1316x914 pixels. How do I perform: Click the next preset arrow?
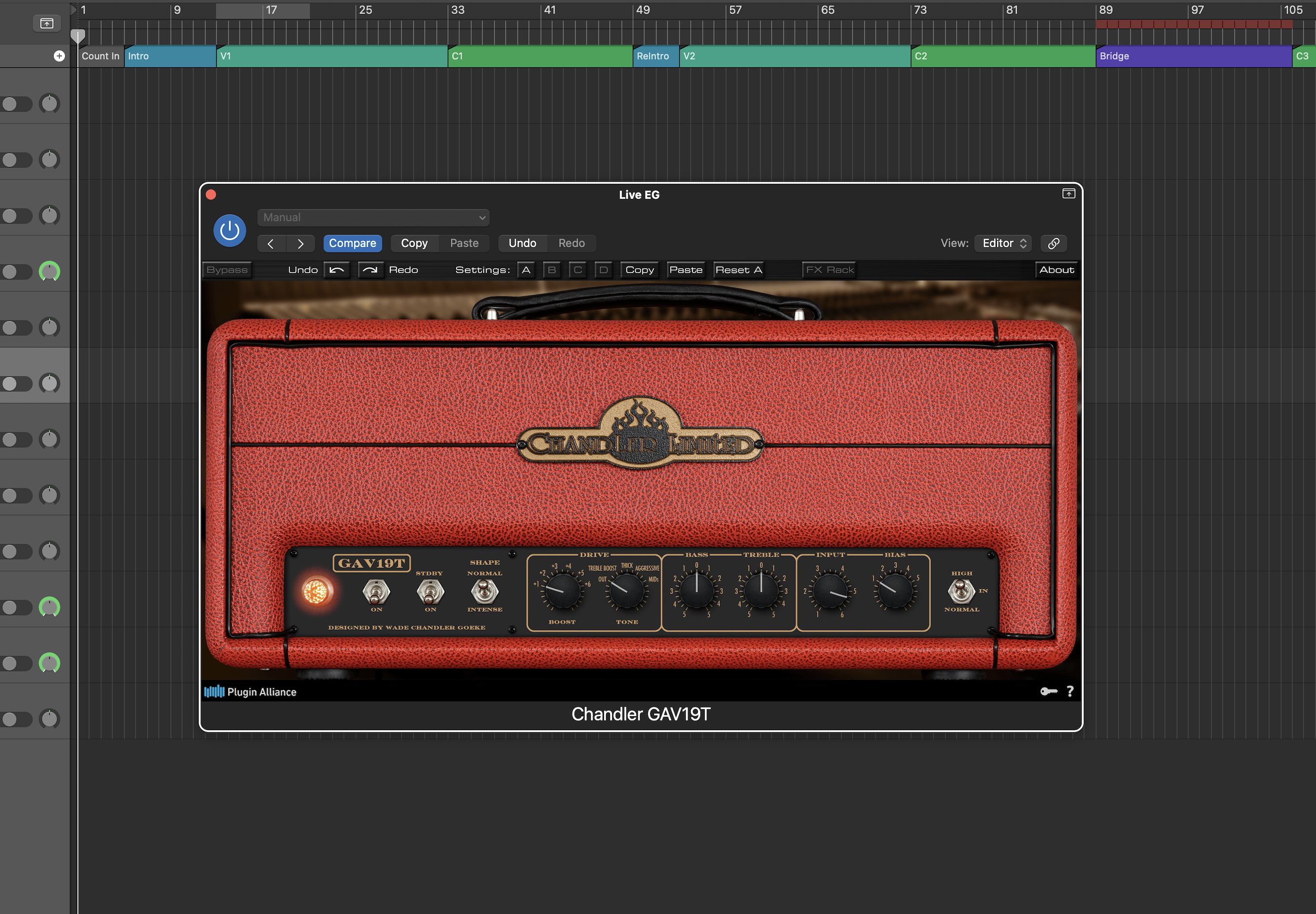coord(300,243)
